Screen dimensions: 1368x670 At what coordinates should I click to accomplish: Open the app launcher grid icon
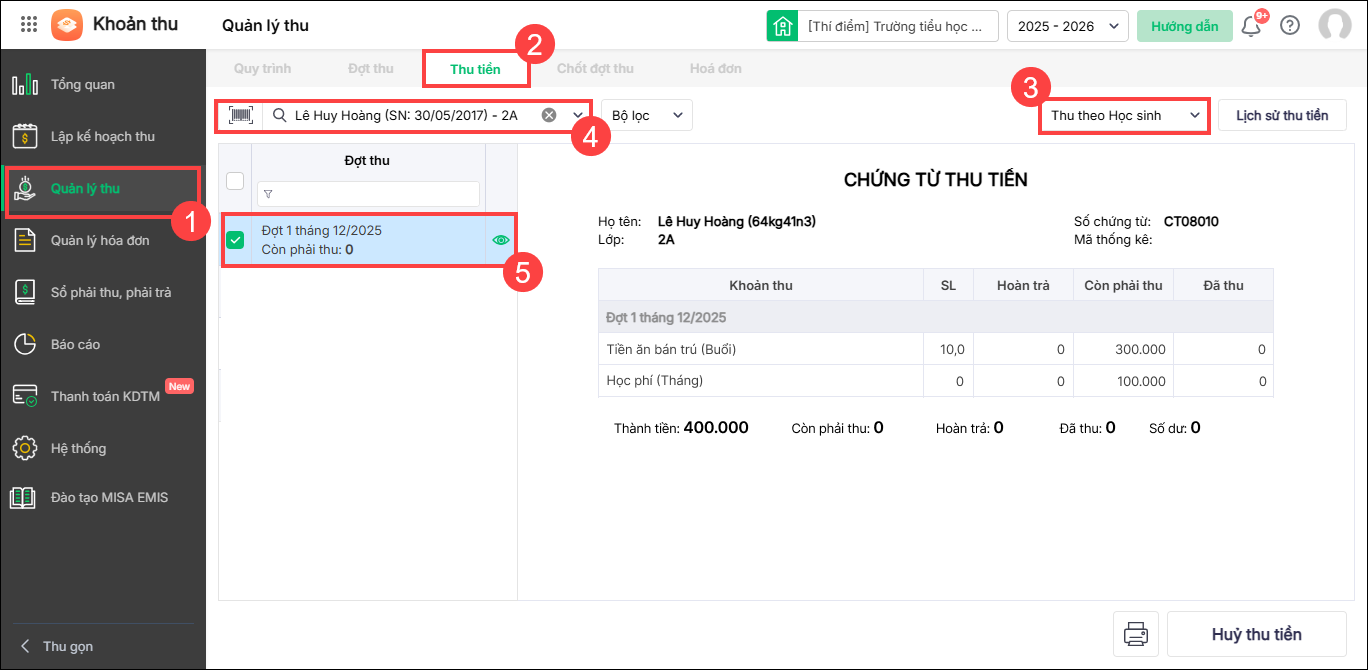[29, 24]
